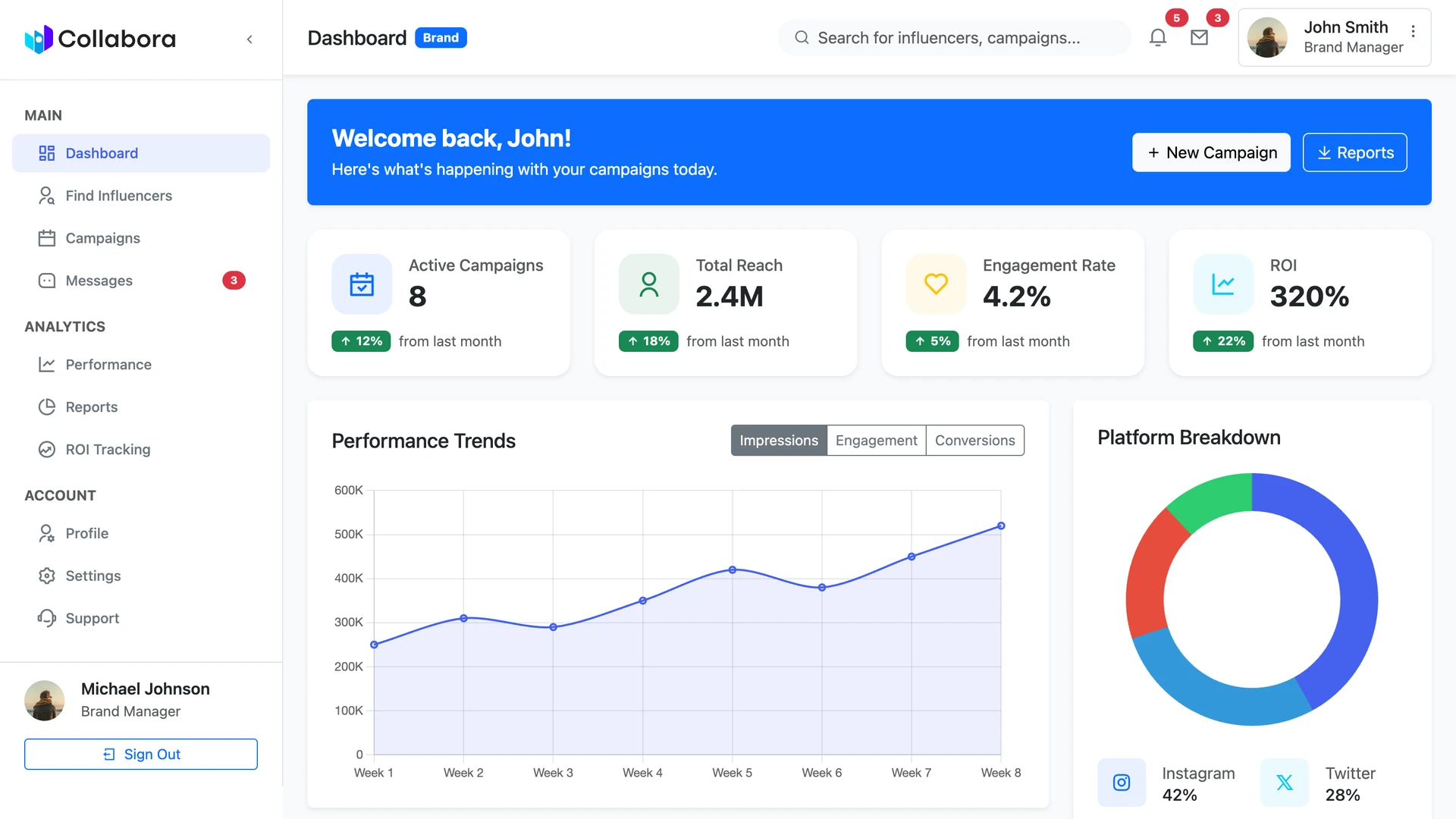Image resolution: width=1456 pixels, height=819 pixels.
Task: Go to the Profile page
Action: click(141, 533)
